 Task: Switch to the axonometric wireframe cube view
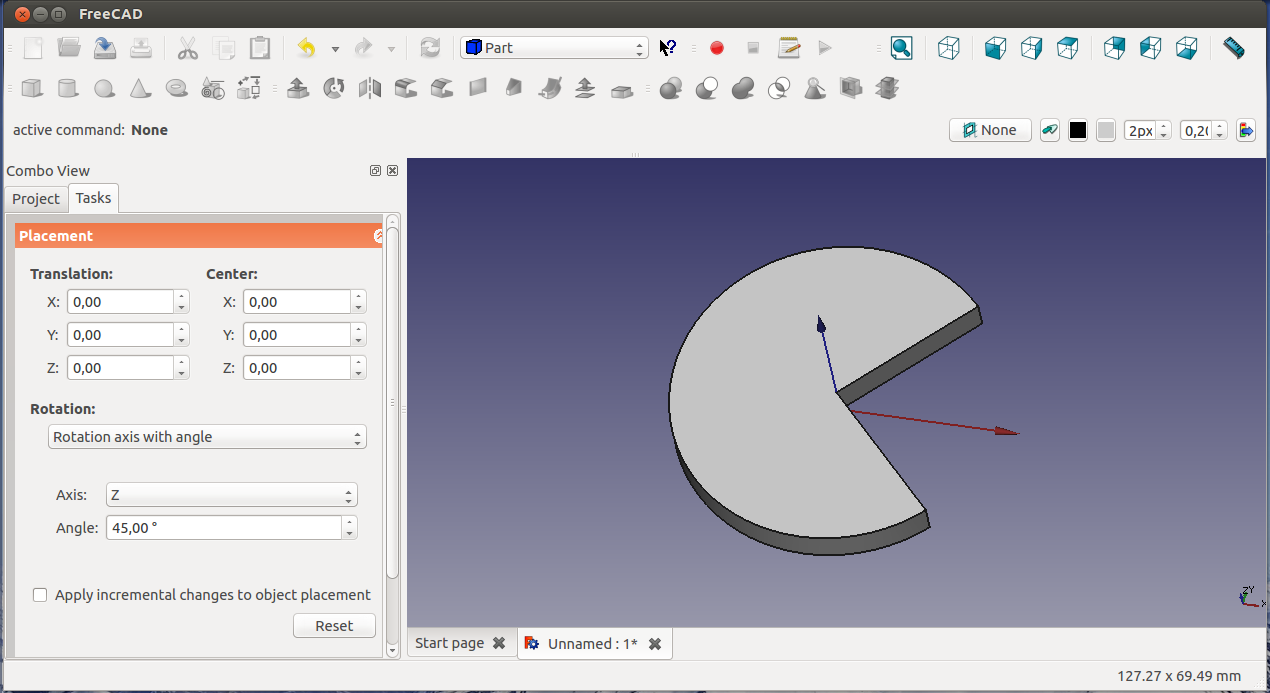948,48
